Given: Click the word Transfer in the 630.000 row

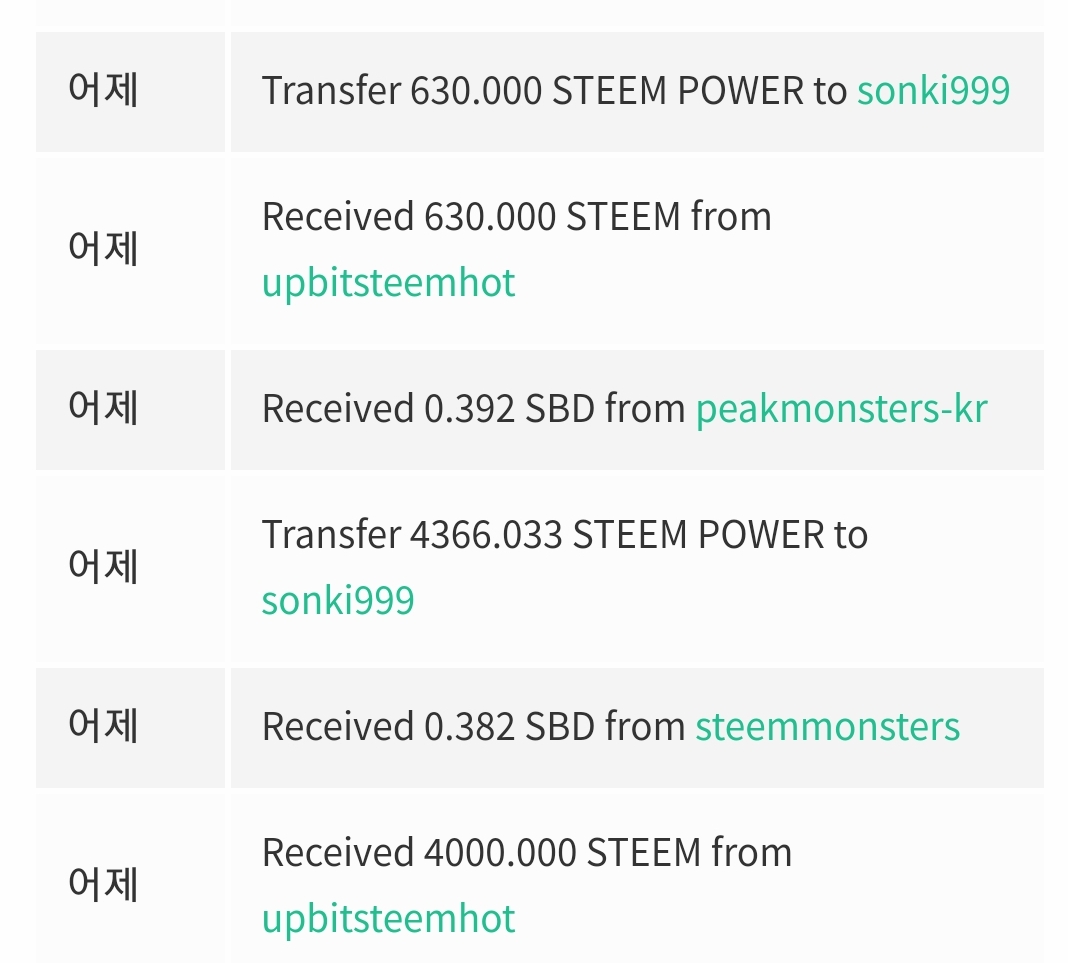Looking at the screenshot, I should coord(331,91).
